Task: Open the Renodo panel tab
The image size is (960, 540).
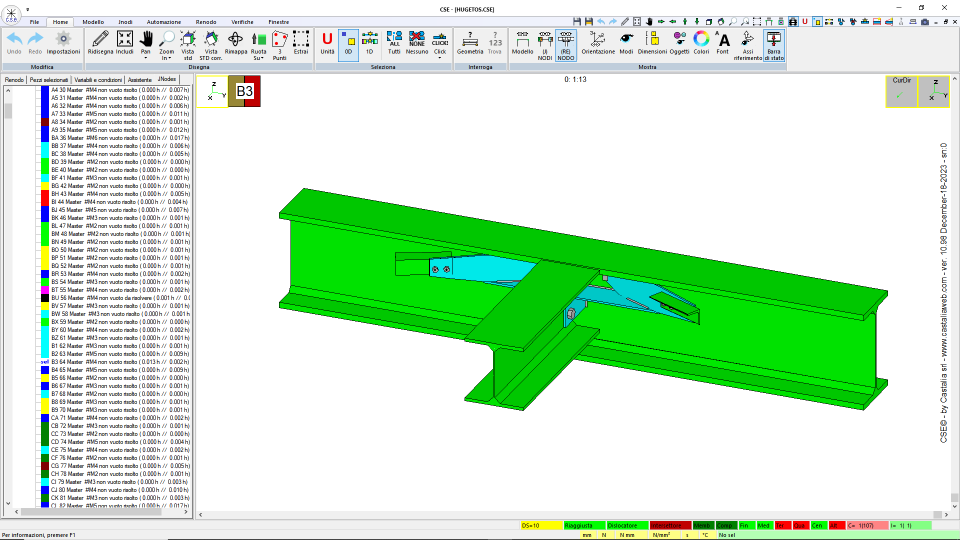Action: click(14, 80)
